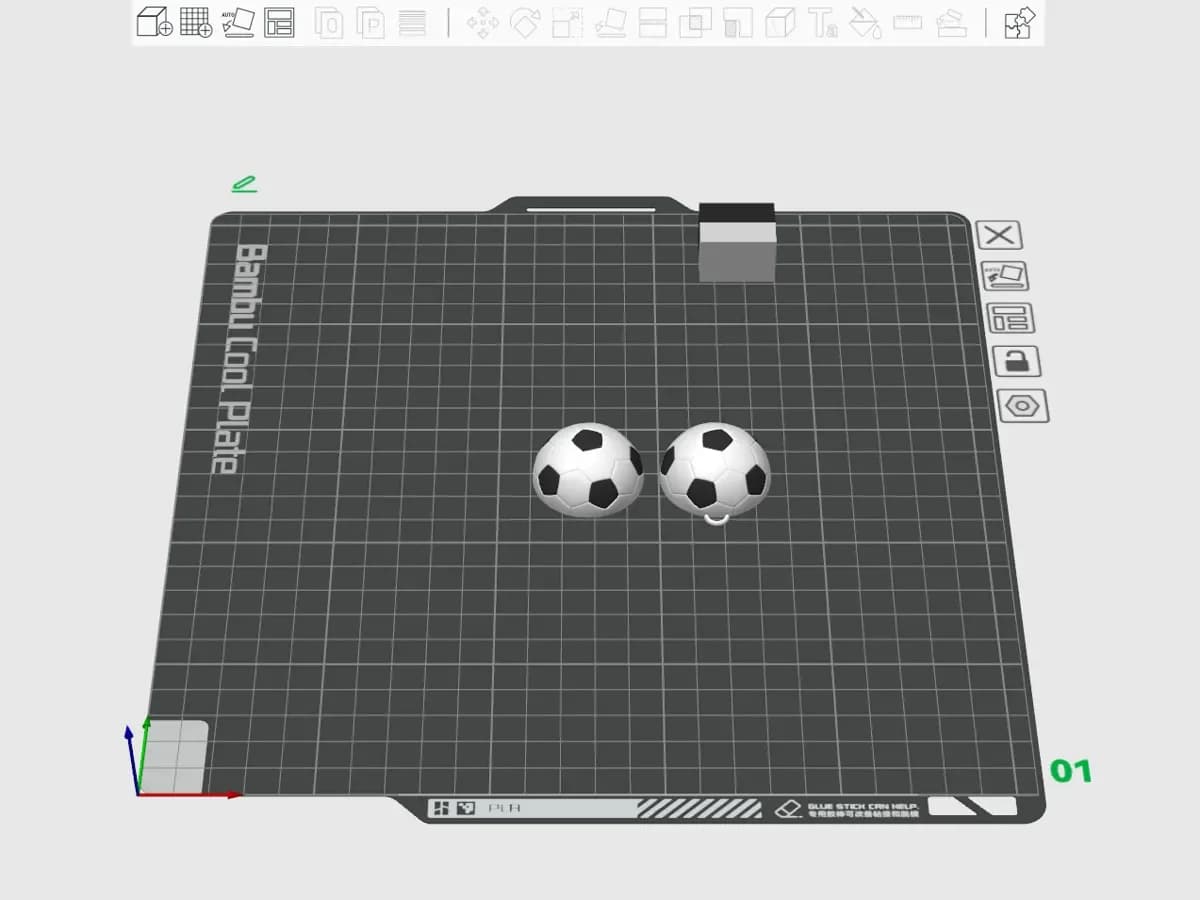Select Split to parts tool
Screen dimensions: 1200x900
click(371, 22)
